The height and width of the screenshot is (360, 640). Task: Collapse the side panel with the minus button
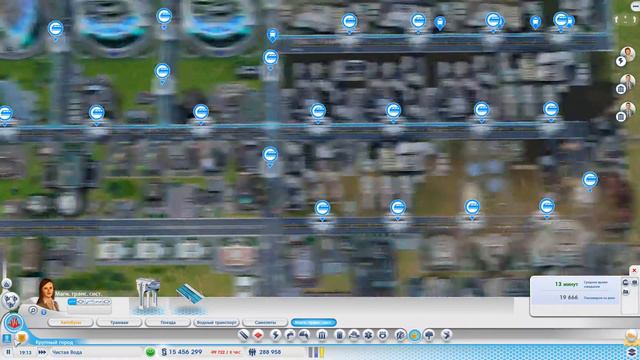click(635, 7)
